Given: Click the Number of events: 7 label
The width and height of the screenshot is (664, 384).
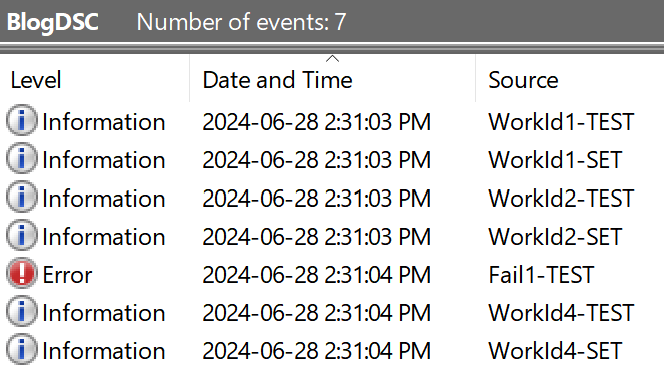Looking at the screenshot, I should pos(241,22).
